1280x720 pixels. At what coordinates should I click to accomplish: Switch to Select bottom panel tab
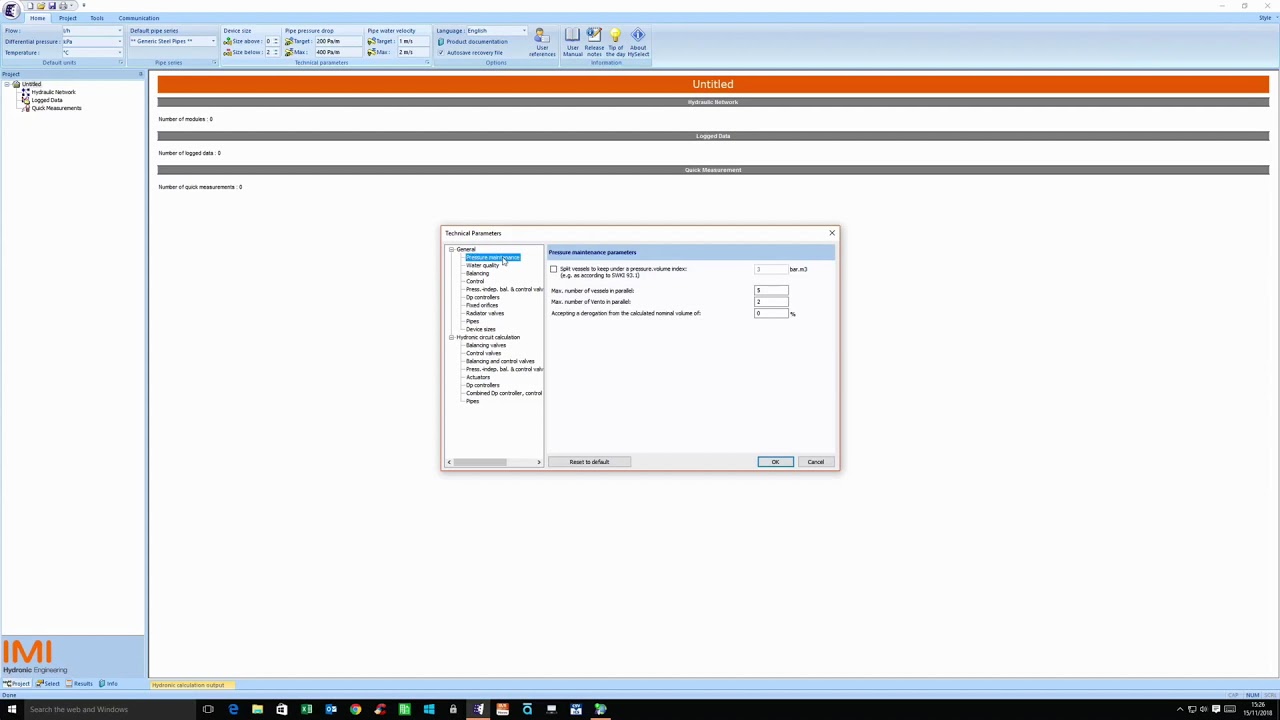pyautogui.click(x=49, y=684)
